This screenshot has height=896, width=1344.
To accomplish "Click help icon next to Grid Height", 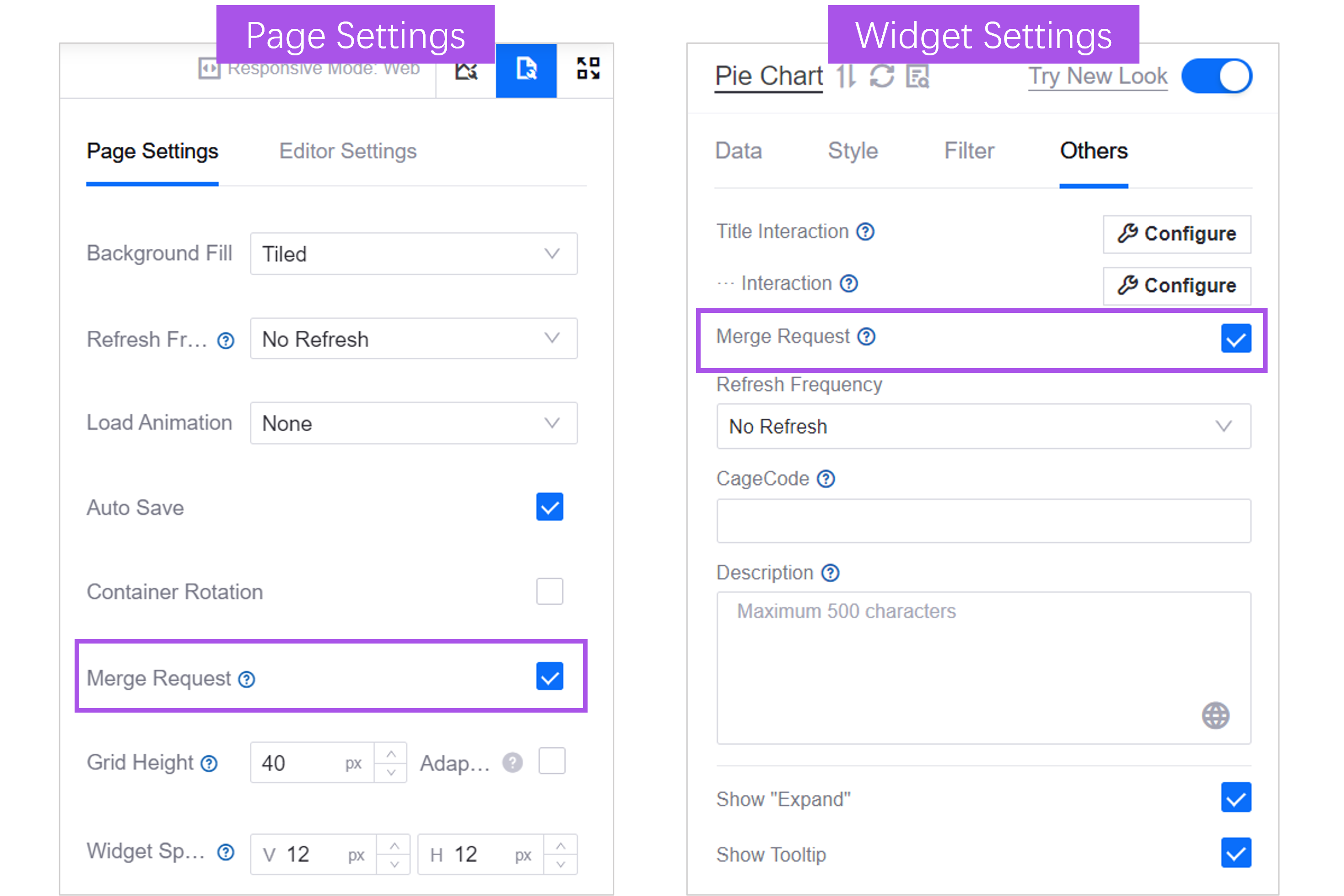I will 209,763.
